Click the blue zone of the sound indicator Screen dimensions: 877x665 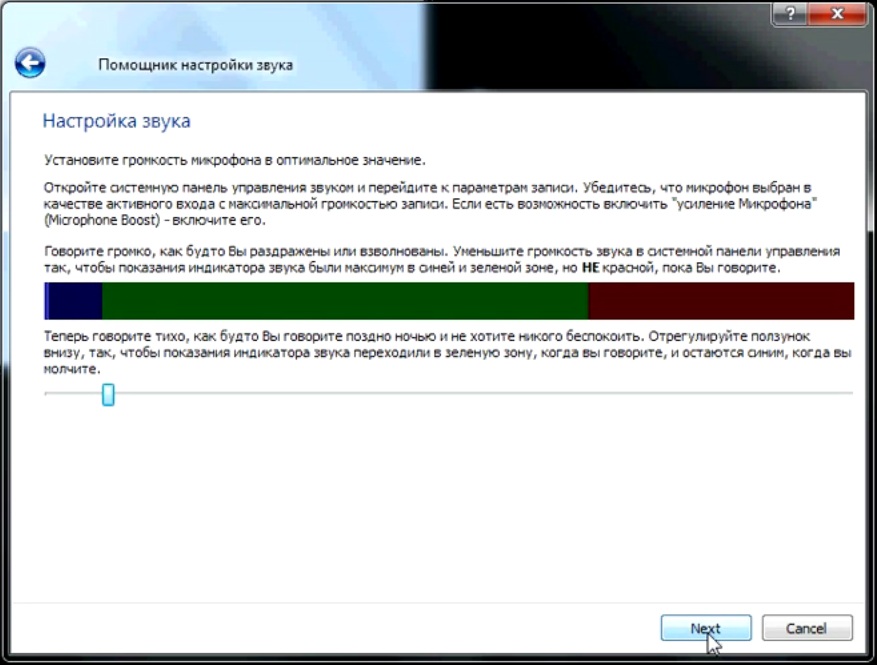(x=73, y=301)
